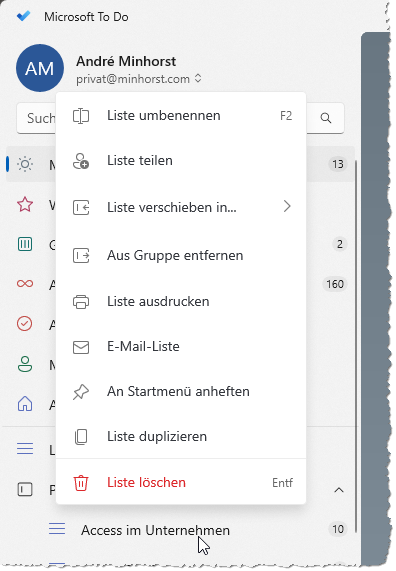Click the group icon in sidebar
The width and height of the screenshot is (396, 571).
(x=25, y=489)
